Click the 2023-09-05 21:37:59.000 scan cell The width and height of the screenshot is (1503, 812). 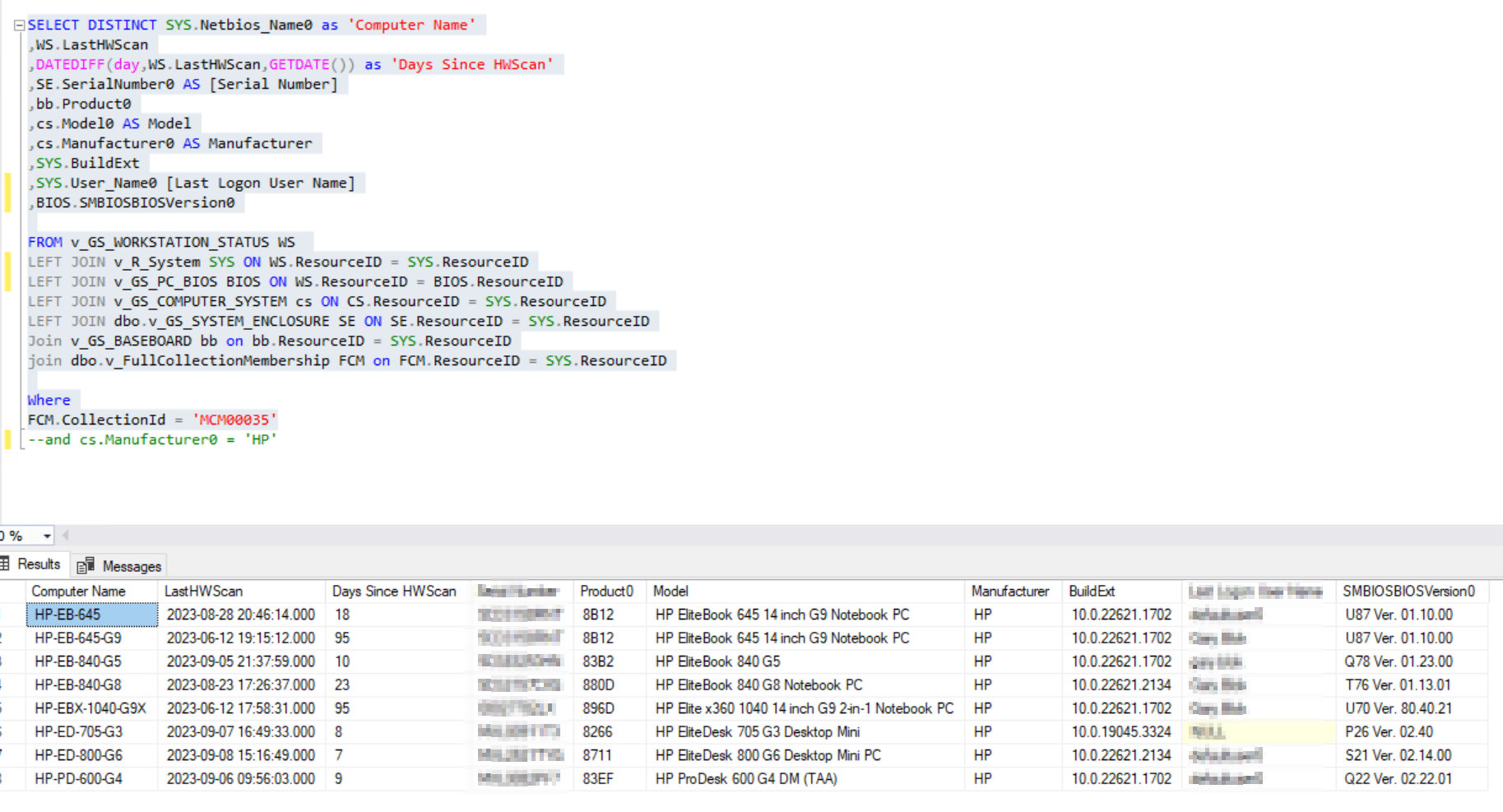click(x=241, y=661)
